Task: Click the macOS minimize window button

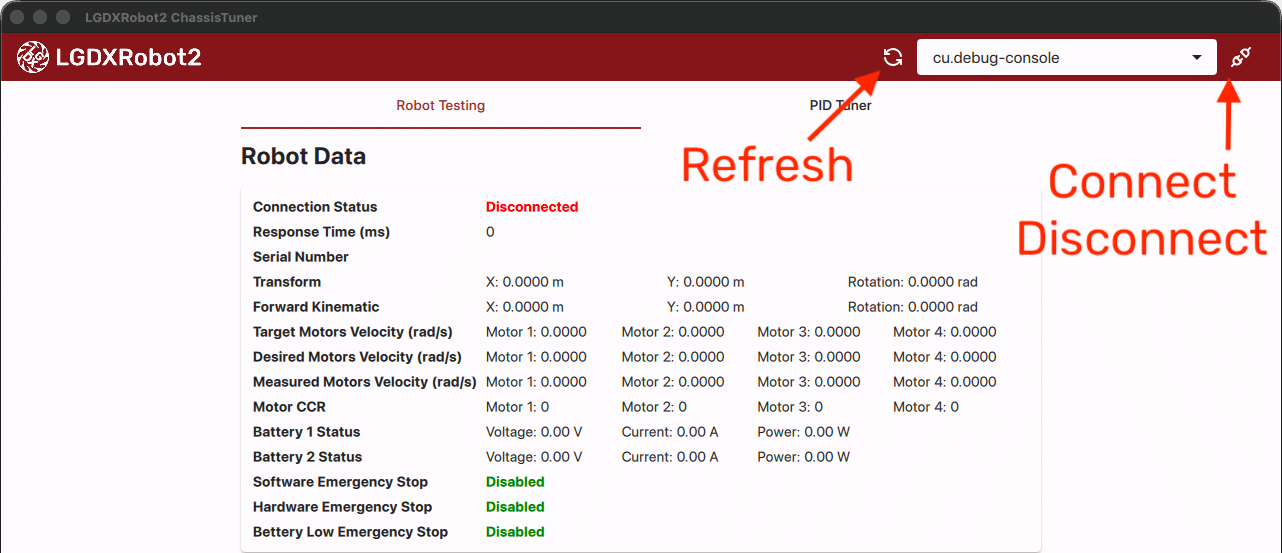Action: tap(40, 17)
